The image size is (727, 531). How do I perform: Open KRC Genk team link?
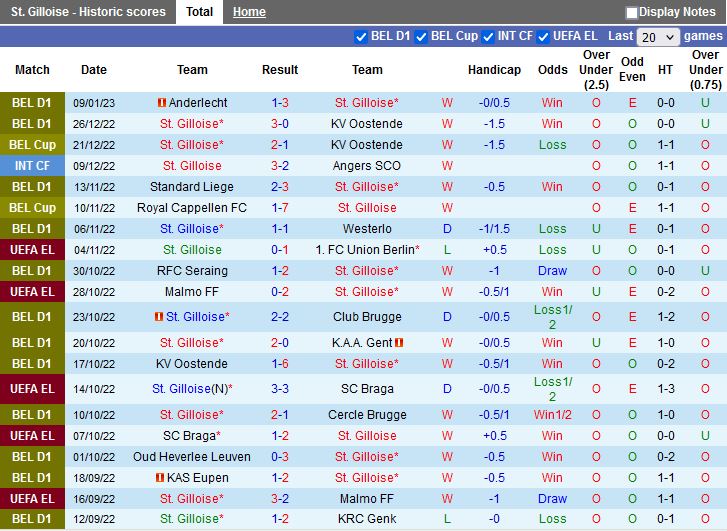coord(367,518)
